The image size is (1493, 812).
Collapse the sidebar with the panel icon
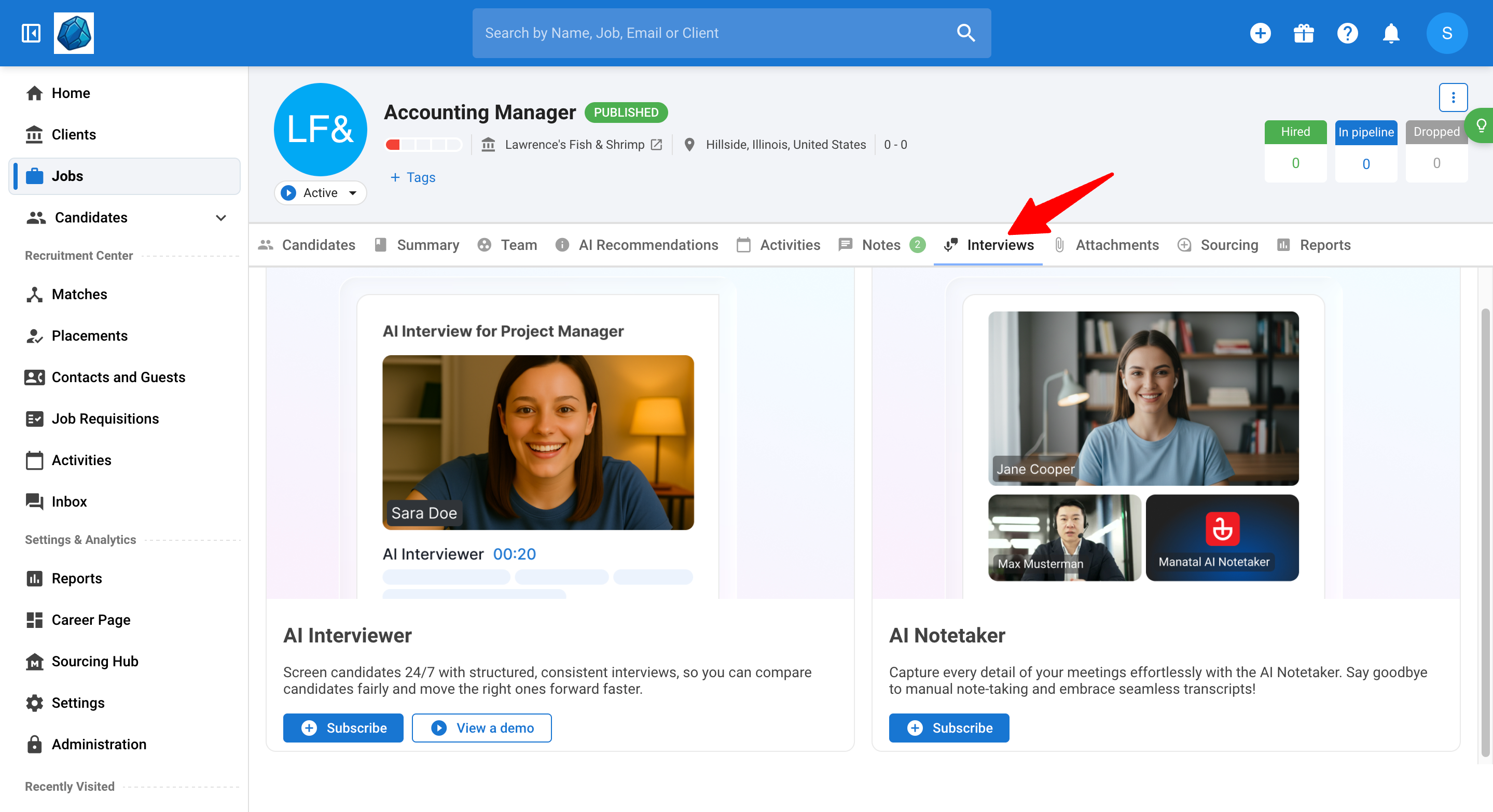(31, 33)
